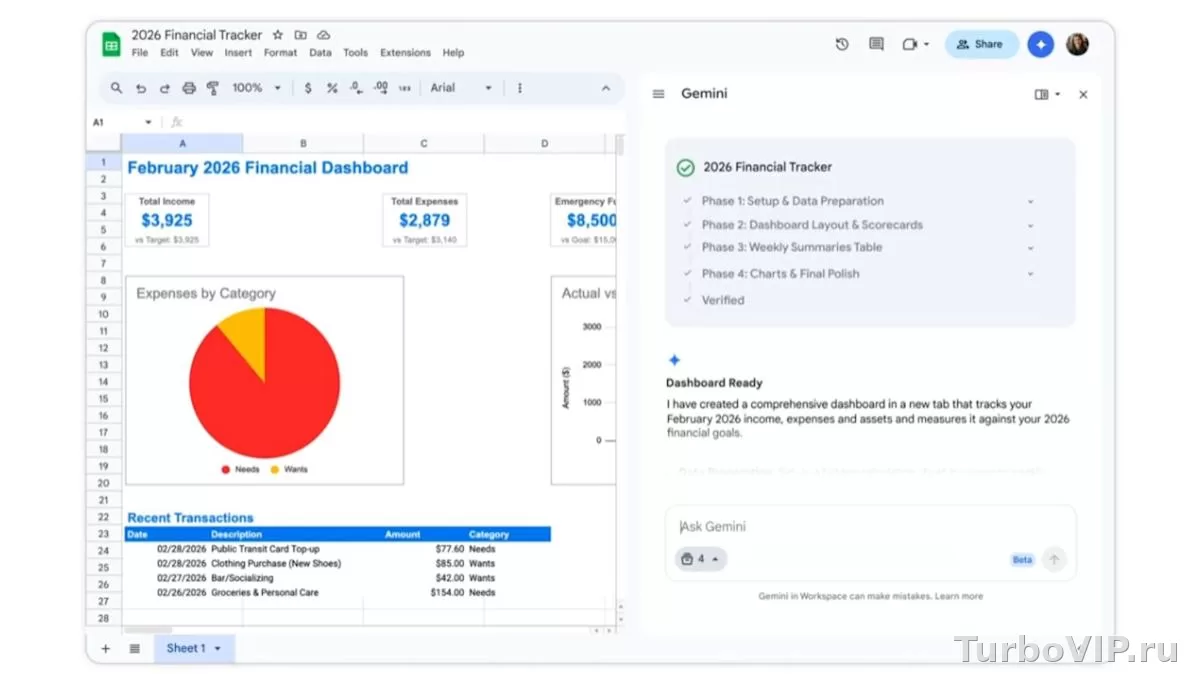1200x675 pixels.
Task: Click the Share button
Action: (x=981, y=44)
